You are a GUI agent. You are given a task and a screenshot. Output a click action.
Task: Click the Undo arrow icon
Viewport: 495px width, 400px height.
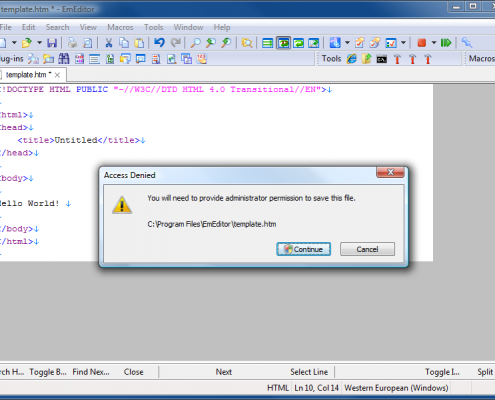point(159,43)
